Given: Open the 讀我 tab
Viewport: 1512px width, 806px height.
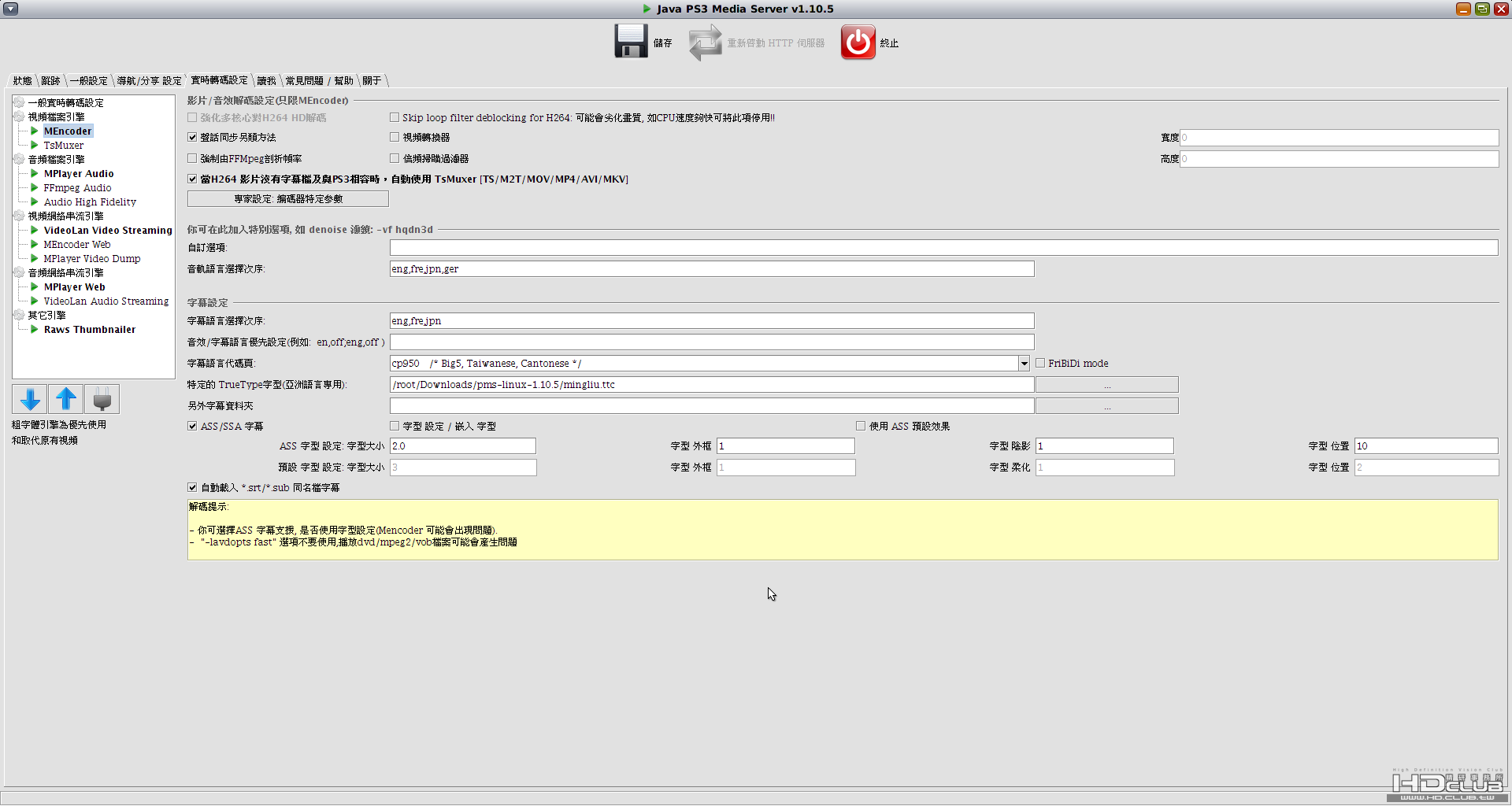Looking at the screenshot, I should (x=266, y=80).
